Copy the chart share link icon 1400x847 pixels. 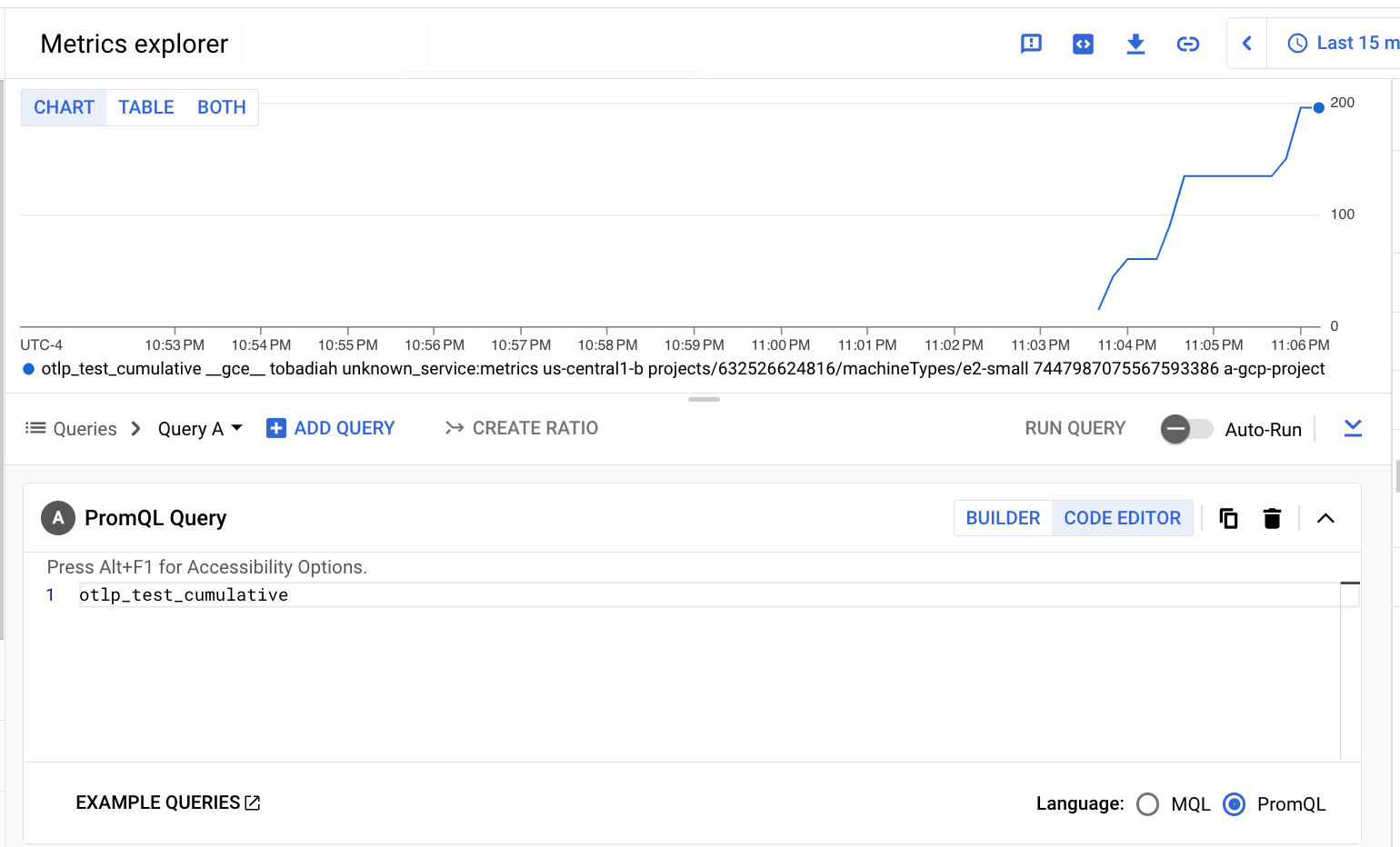click(x=1188, y=43)
